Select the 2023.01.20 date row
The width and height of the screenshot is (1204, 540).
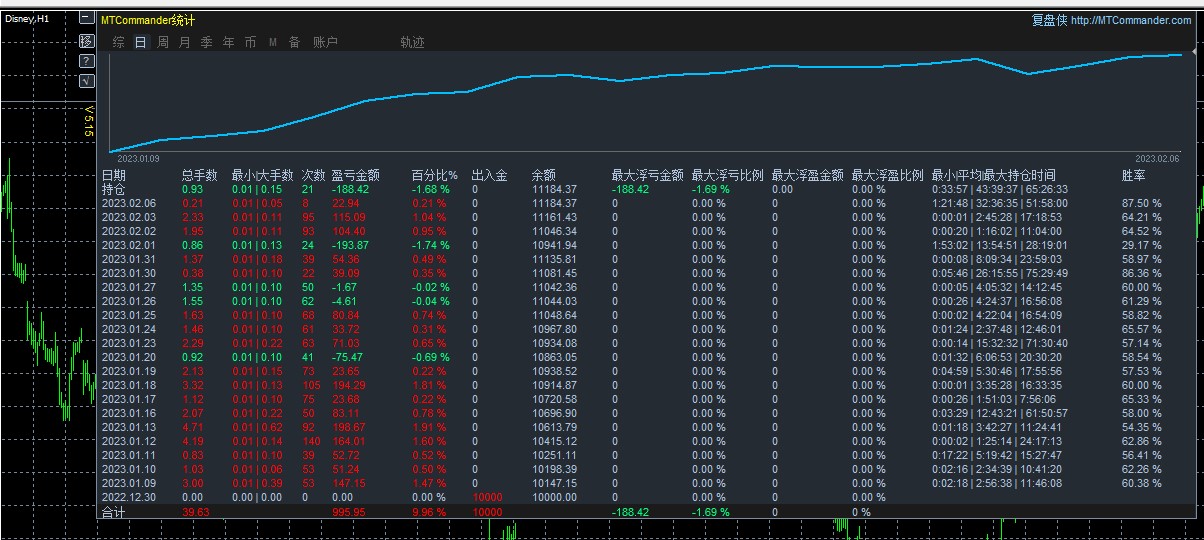tap(129, 357)
